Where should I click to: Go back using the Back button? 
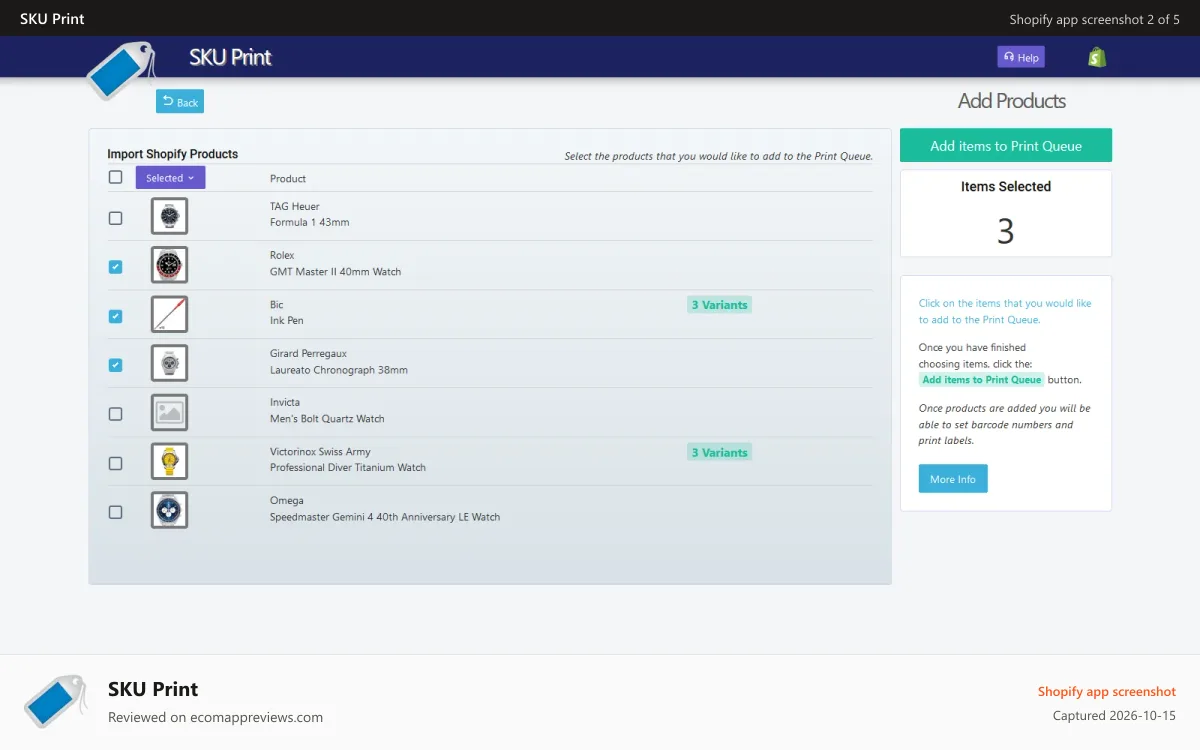tap(180, 101)
